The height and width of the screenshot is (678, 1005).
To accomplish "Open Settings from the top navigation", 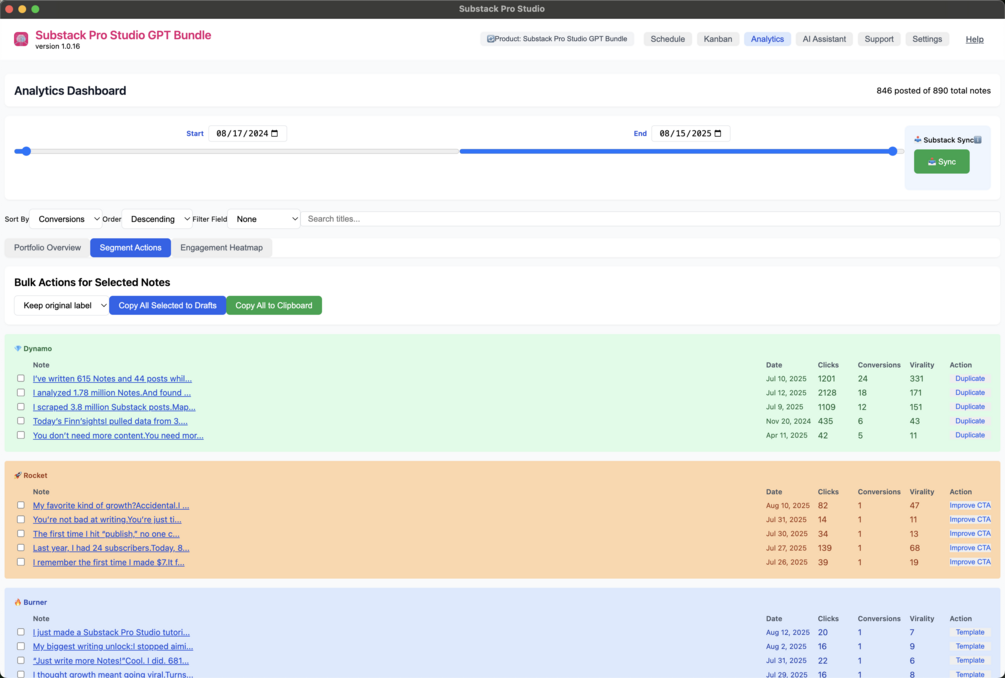I will pyautogui.click(x=927, y=39).
